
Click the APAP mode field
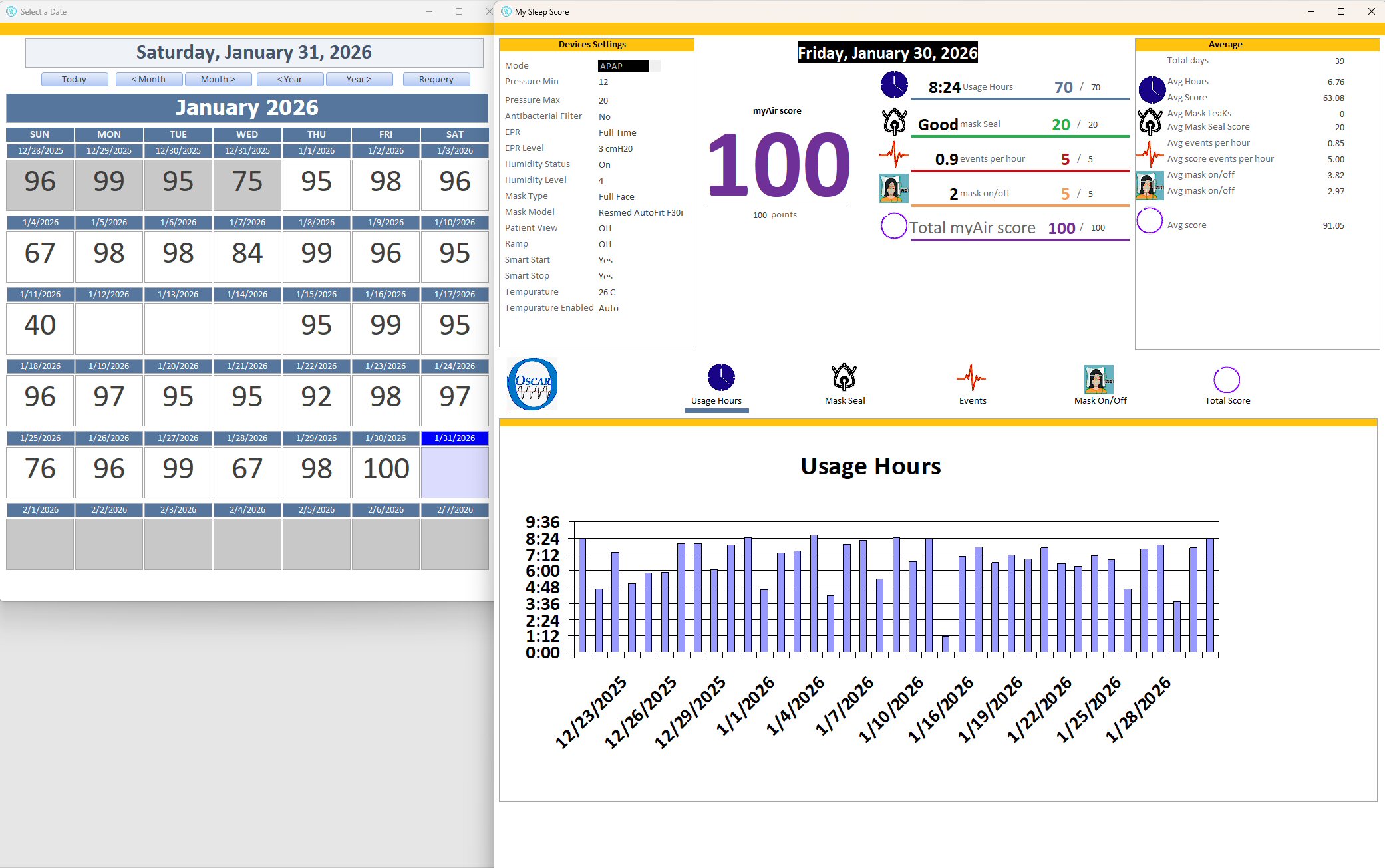[x=623, y=66]
